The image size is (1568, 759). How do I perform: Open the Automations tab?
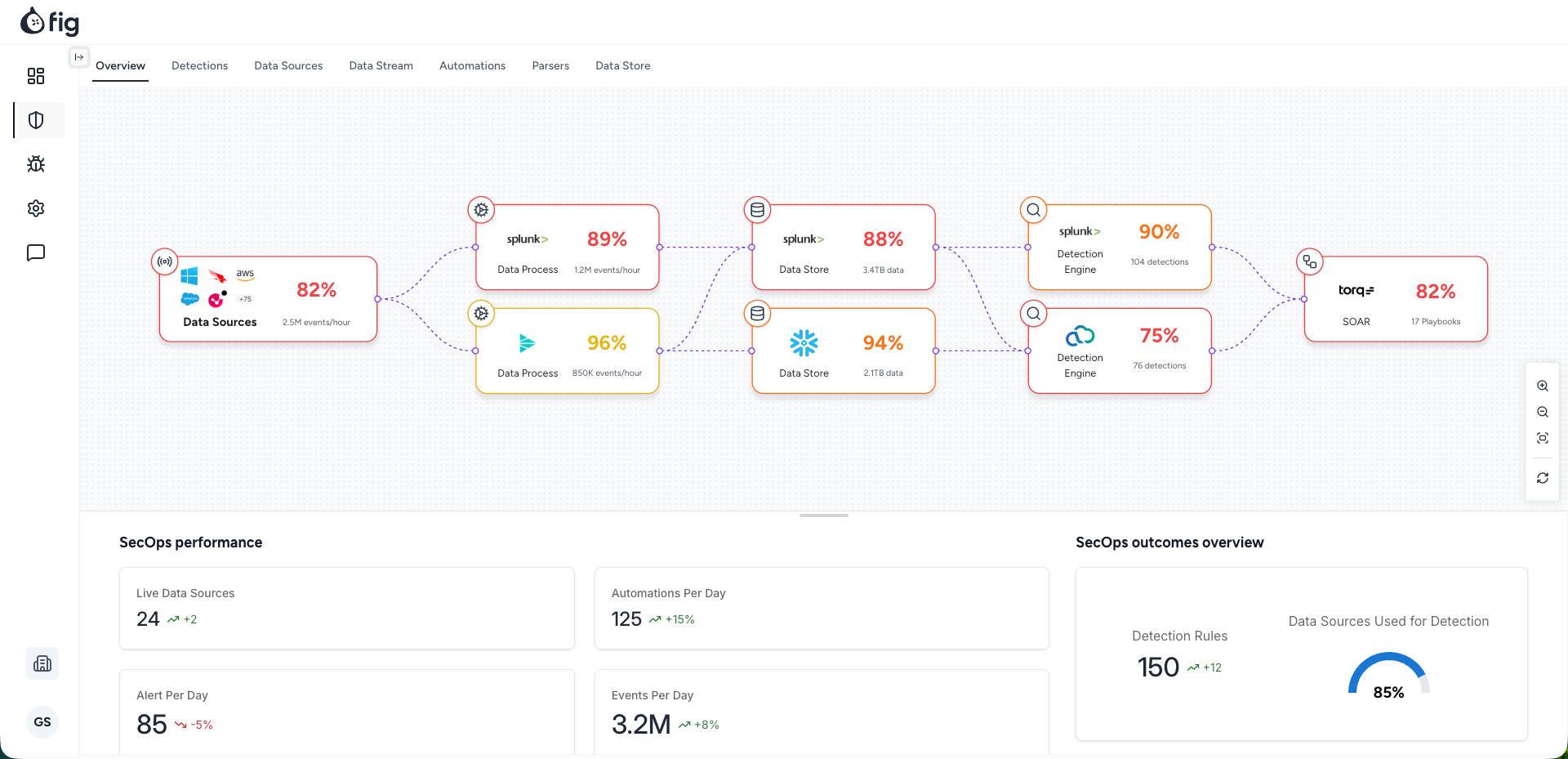pyautogui.click(x=472, y=65)
